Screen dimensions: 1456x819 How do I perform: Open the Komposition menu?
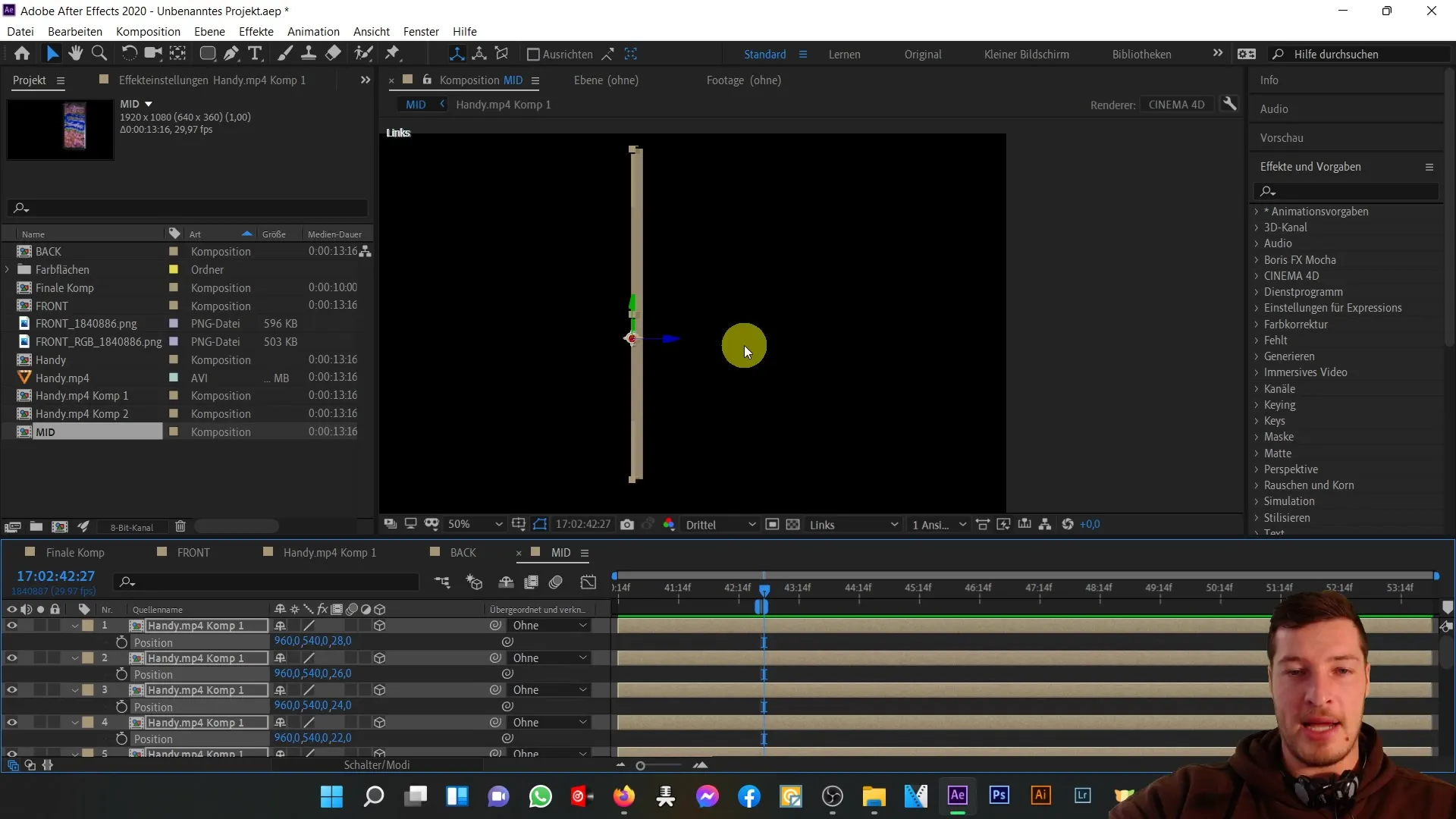point(148,32)
